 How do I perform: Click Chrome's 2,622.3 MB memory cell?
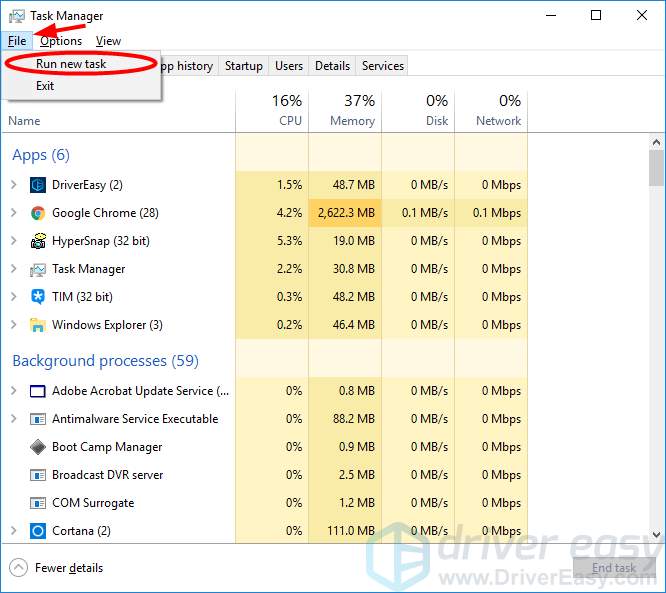point(345,213)
